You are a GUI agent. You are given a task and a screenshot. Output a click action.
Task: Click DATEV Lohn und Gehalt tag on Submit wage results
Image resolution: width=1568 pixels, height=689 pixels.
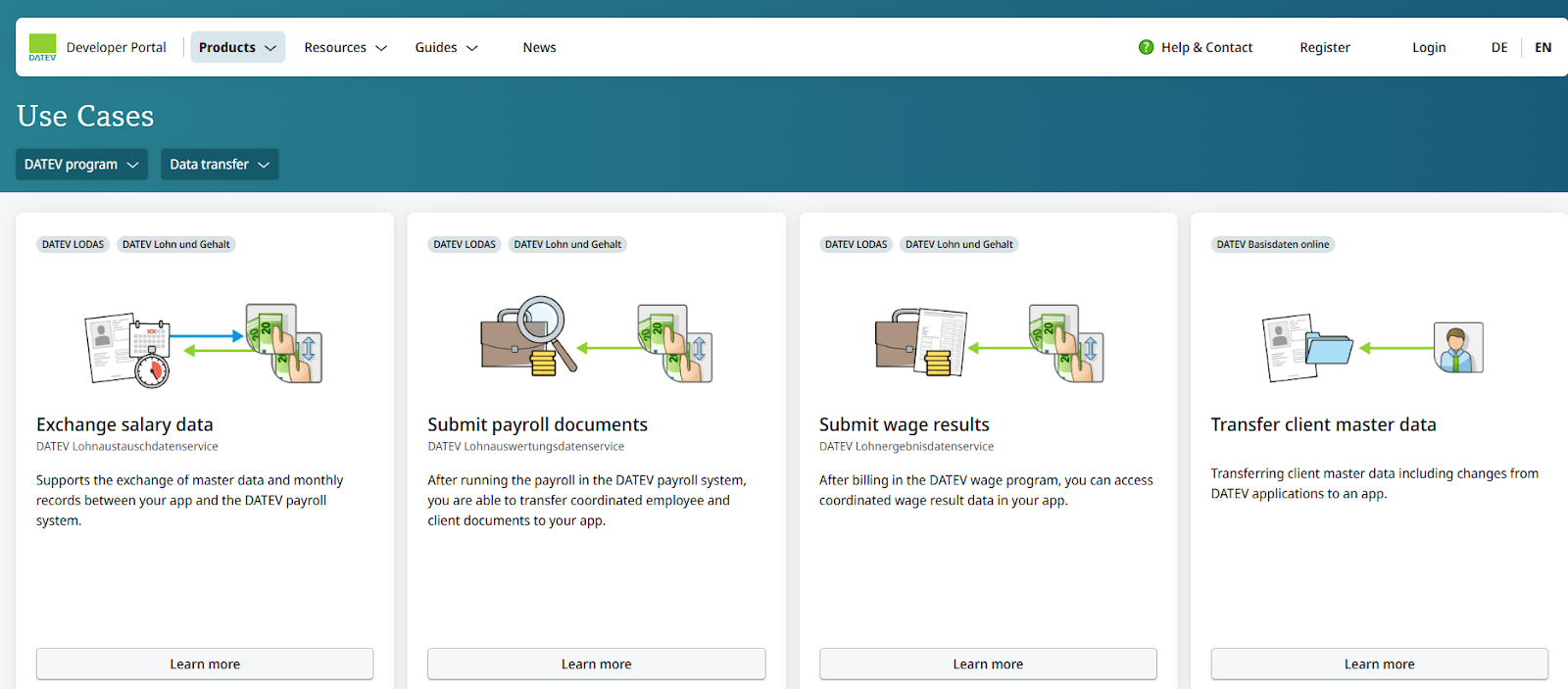coord(959,244)
